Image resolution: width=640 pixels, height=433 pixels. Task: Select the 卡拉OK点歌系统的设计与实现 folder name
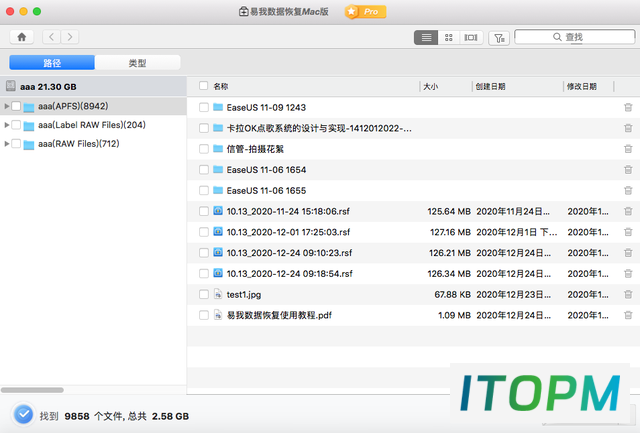tap(319, 128)
